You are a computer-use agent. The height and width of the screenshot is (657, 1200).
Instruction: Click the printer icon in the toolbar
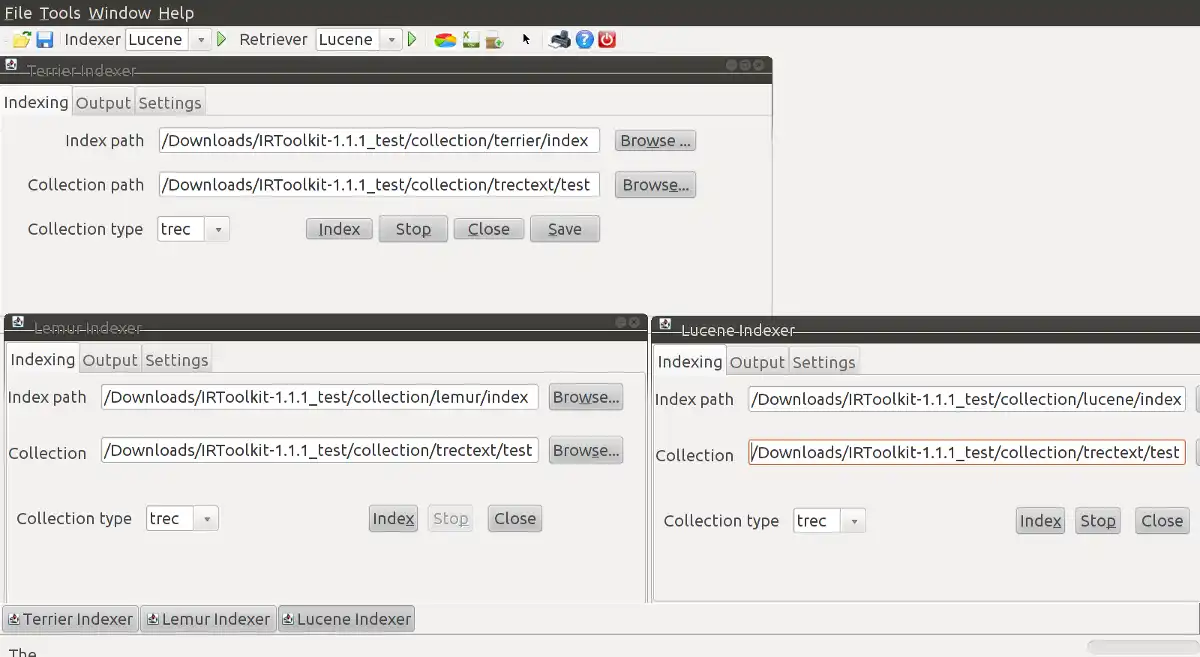coord(560,40)
